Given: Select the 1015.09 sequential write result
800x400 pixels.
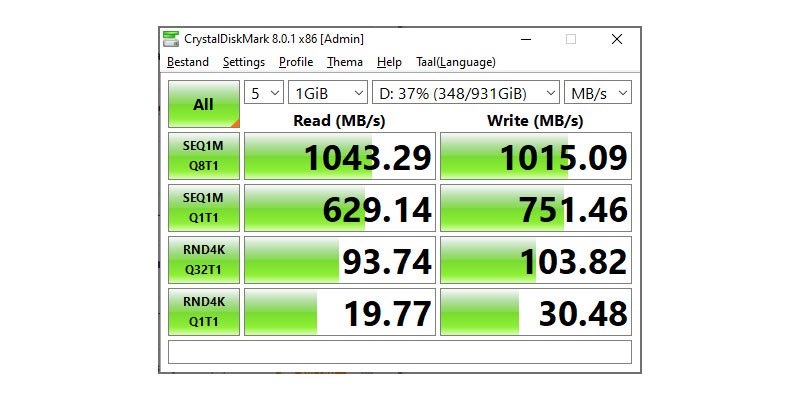Looking at the screenshot, I should click(536, 156).
